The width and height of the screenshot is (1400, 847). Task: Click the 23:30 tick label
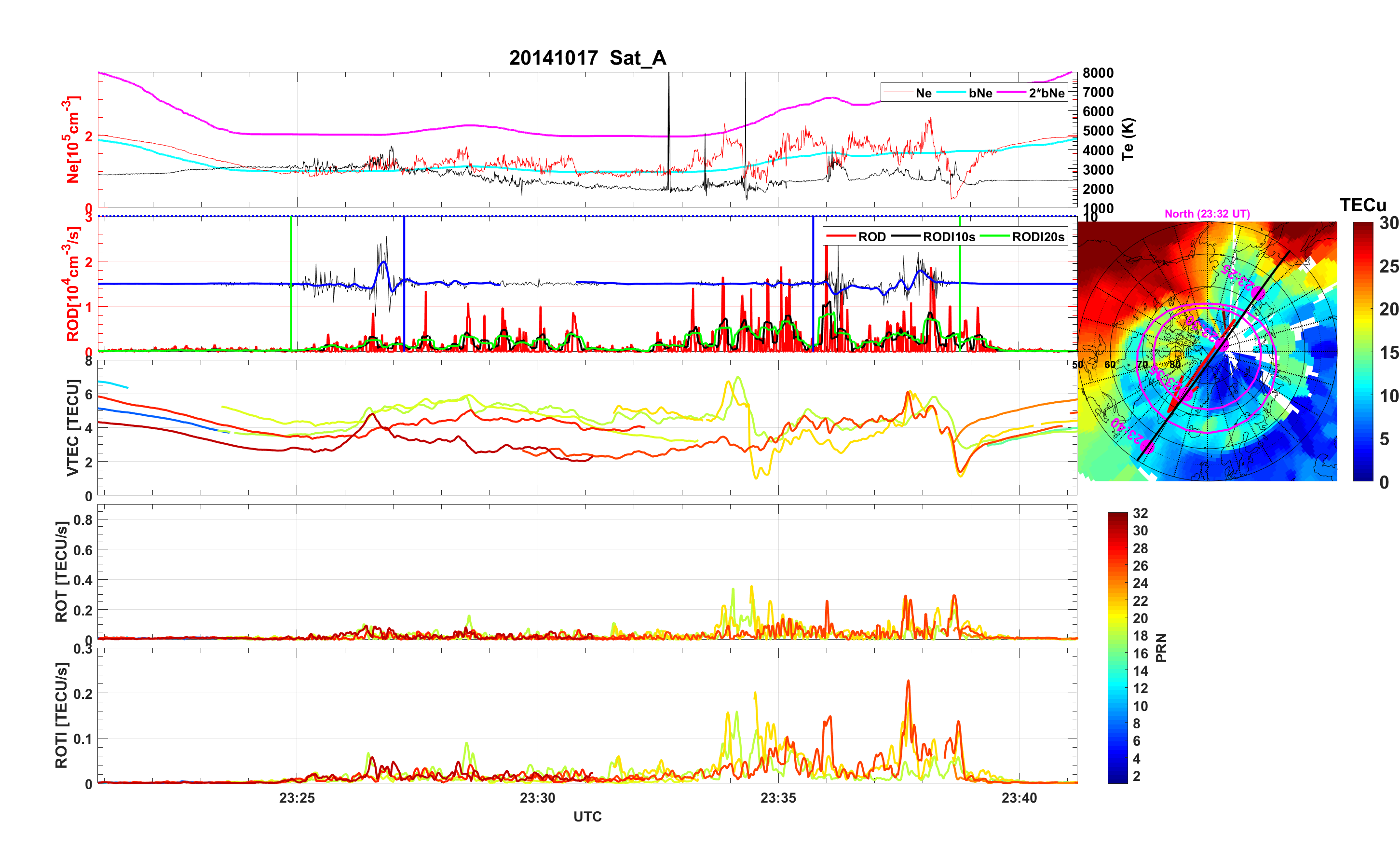pos(538,798)
